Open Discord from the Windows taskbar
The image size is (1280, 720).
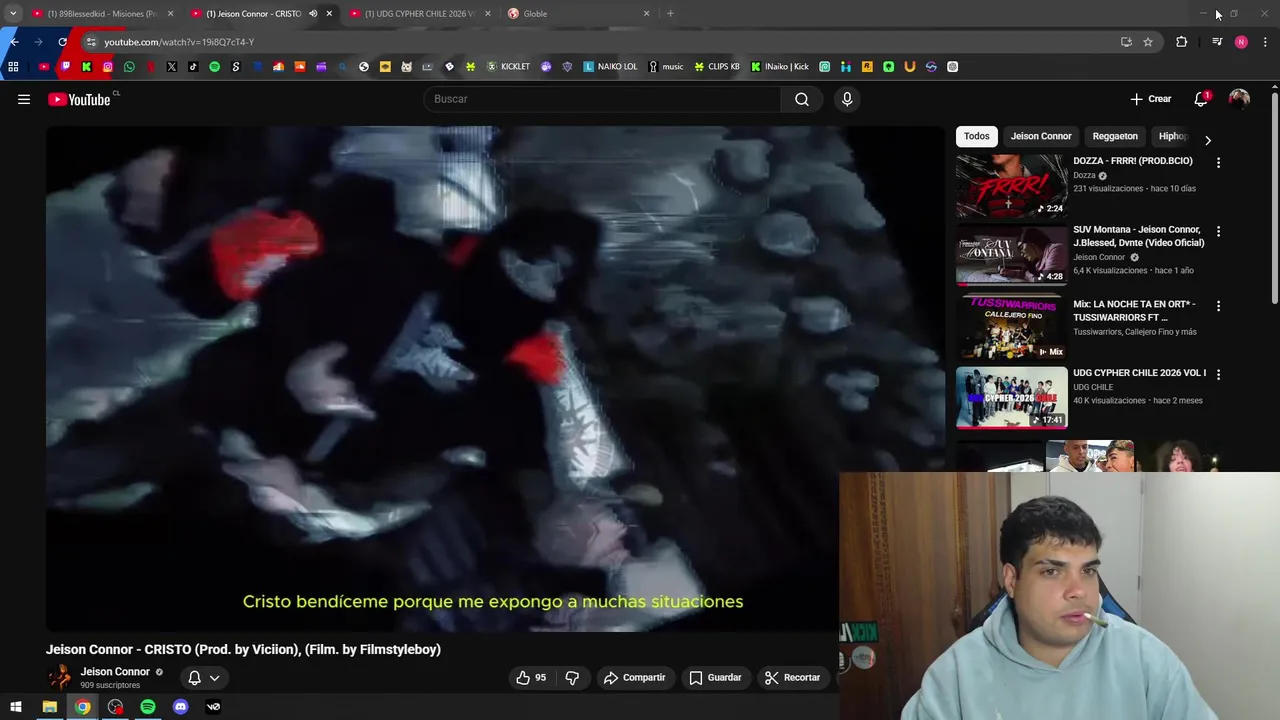click(x=180, y=707)
